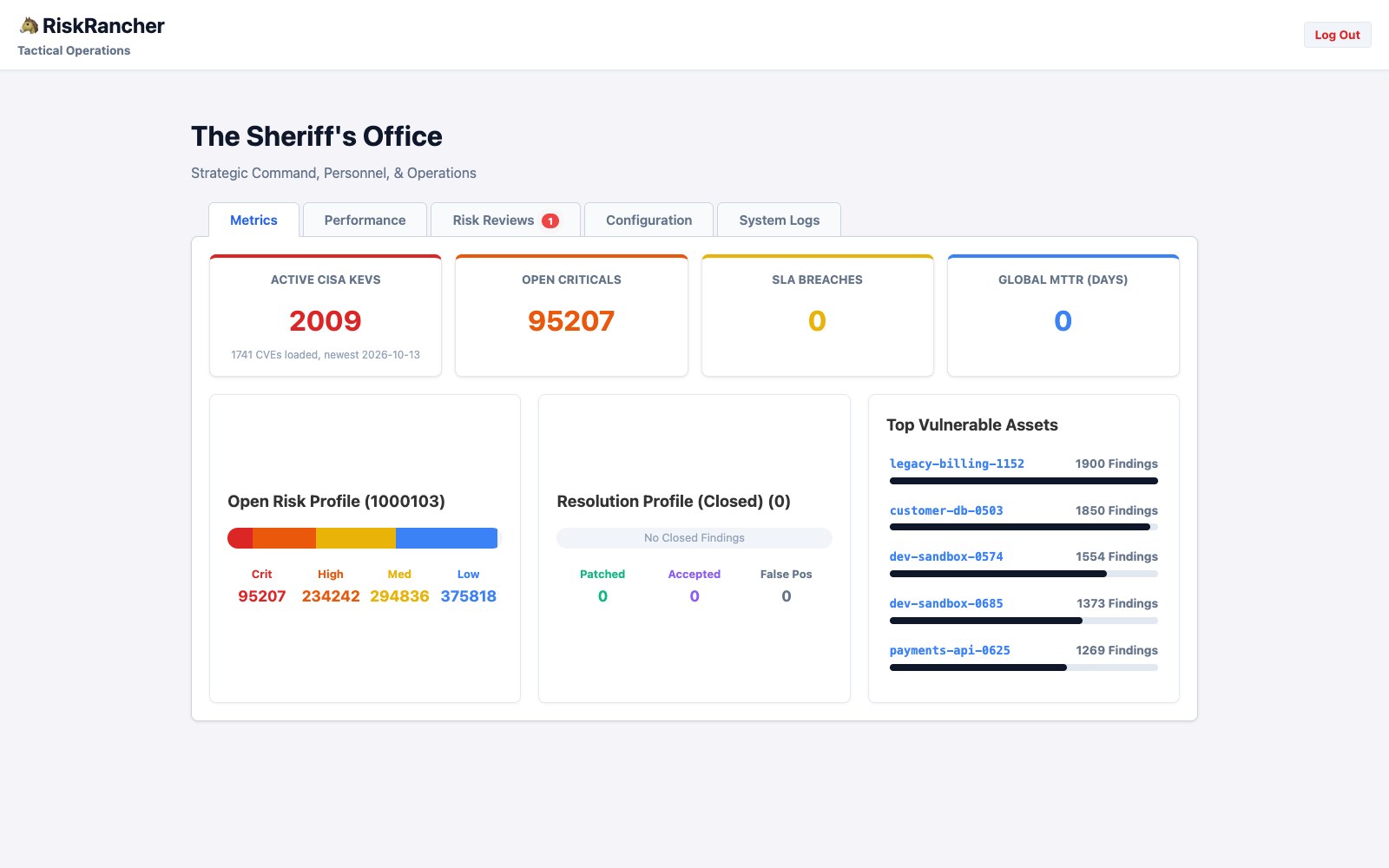The image size is (1389, 868).
Task: Click the Open Risk Profile (1000103) heading
Action: tap(336, 501)
